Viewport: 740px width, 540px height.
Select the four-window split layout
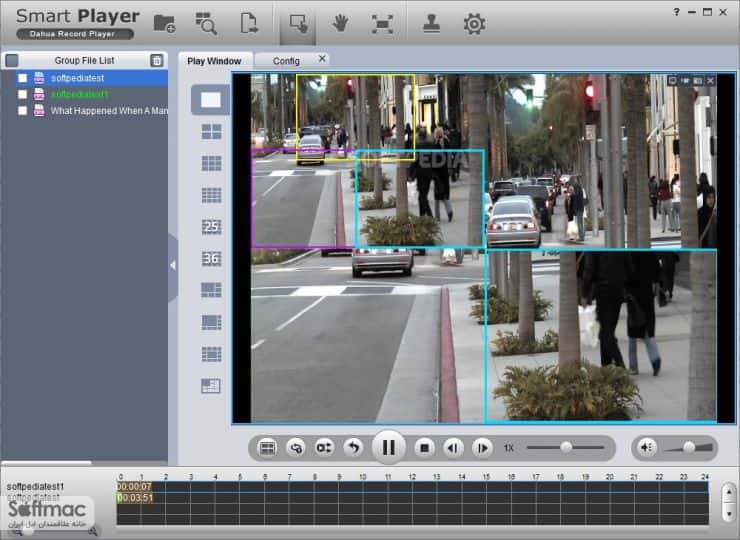click(211, 132)
